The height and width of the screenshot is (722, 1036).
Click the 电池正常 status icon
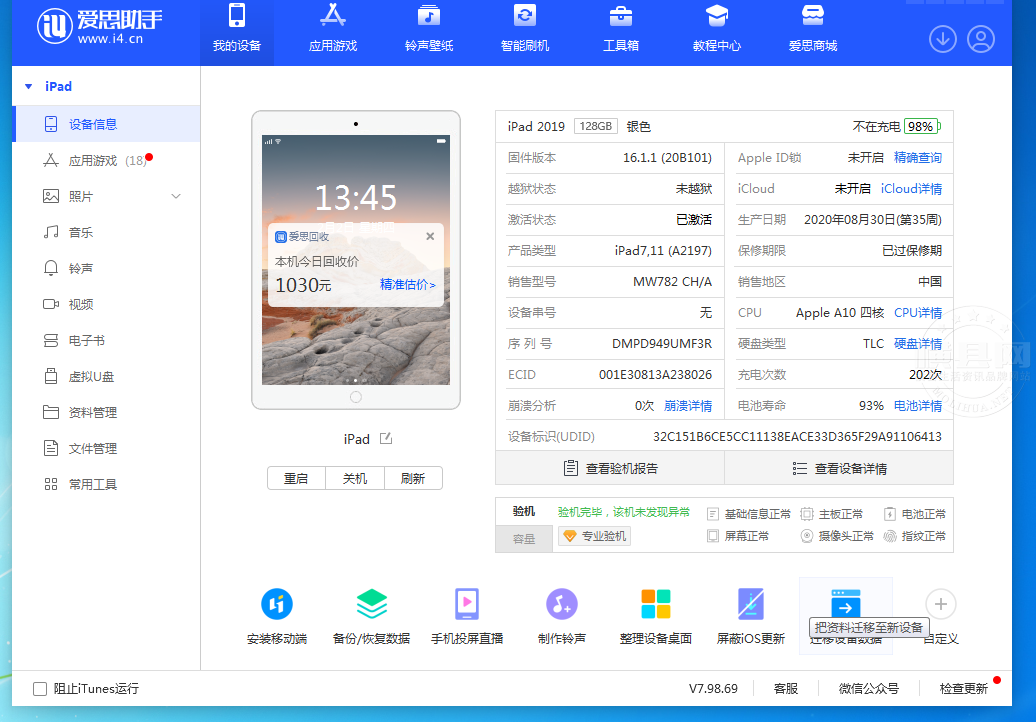pyautogui.click(x=890, y=514)
